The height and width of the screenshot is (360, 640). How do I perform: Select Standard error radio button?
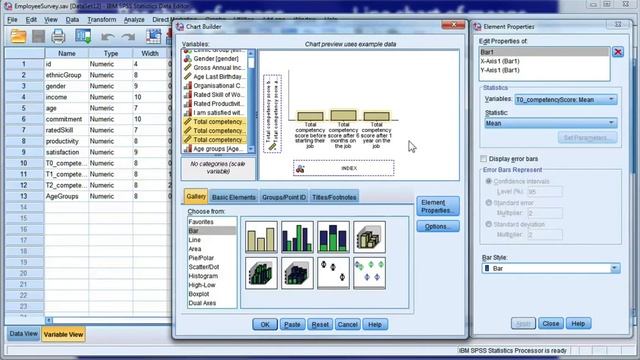[x=489, y=203]
